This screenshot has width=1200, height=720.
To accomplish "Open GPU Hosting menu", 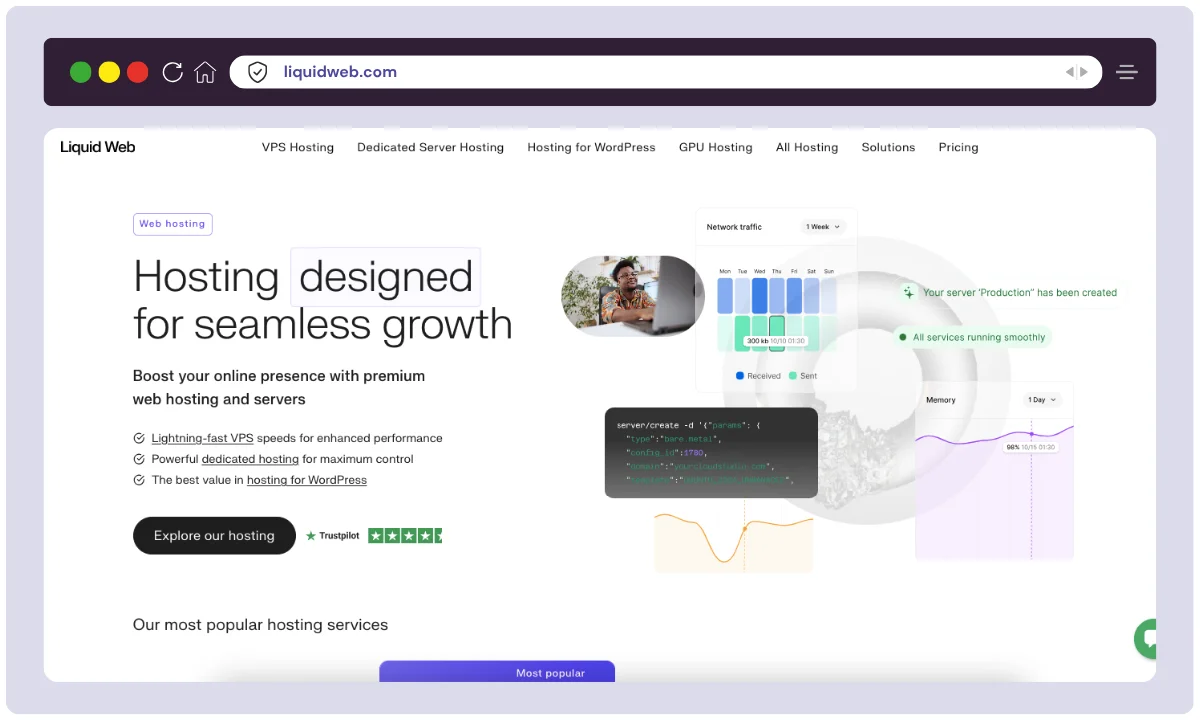I will [x=716, y=147].
